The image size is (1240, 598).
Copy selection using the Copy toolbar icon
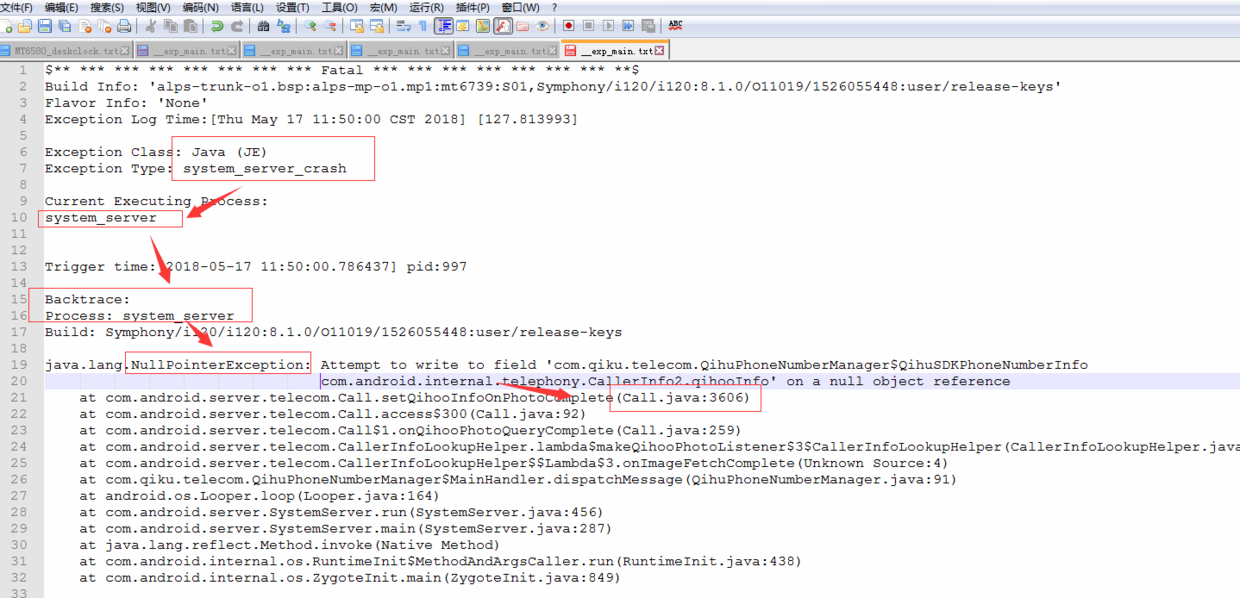pos(170,25)
